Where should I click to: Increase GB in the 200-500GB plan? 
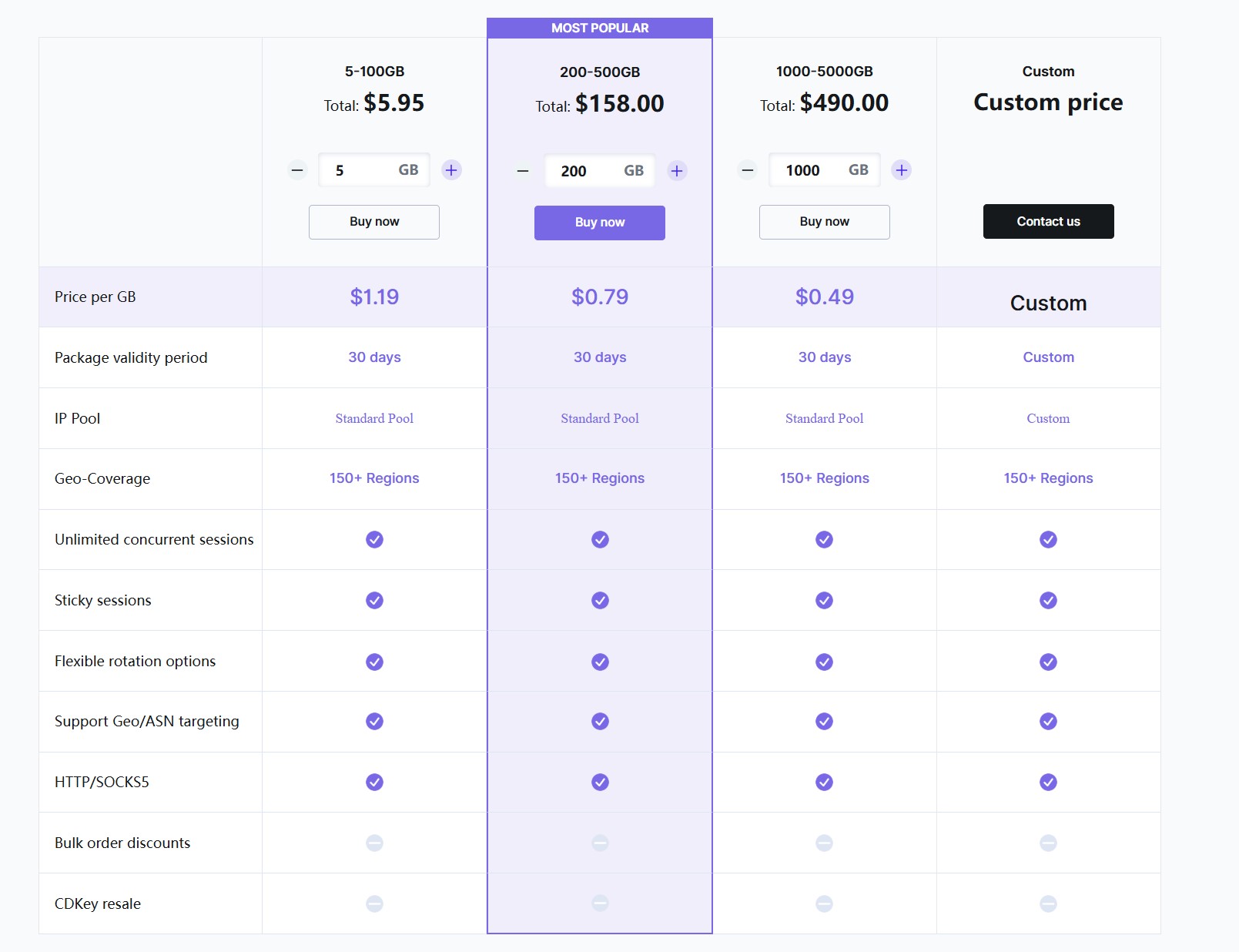click(677, 171)
